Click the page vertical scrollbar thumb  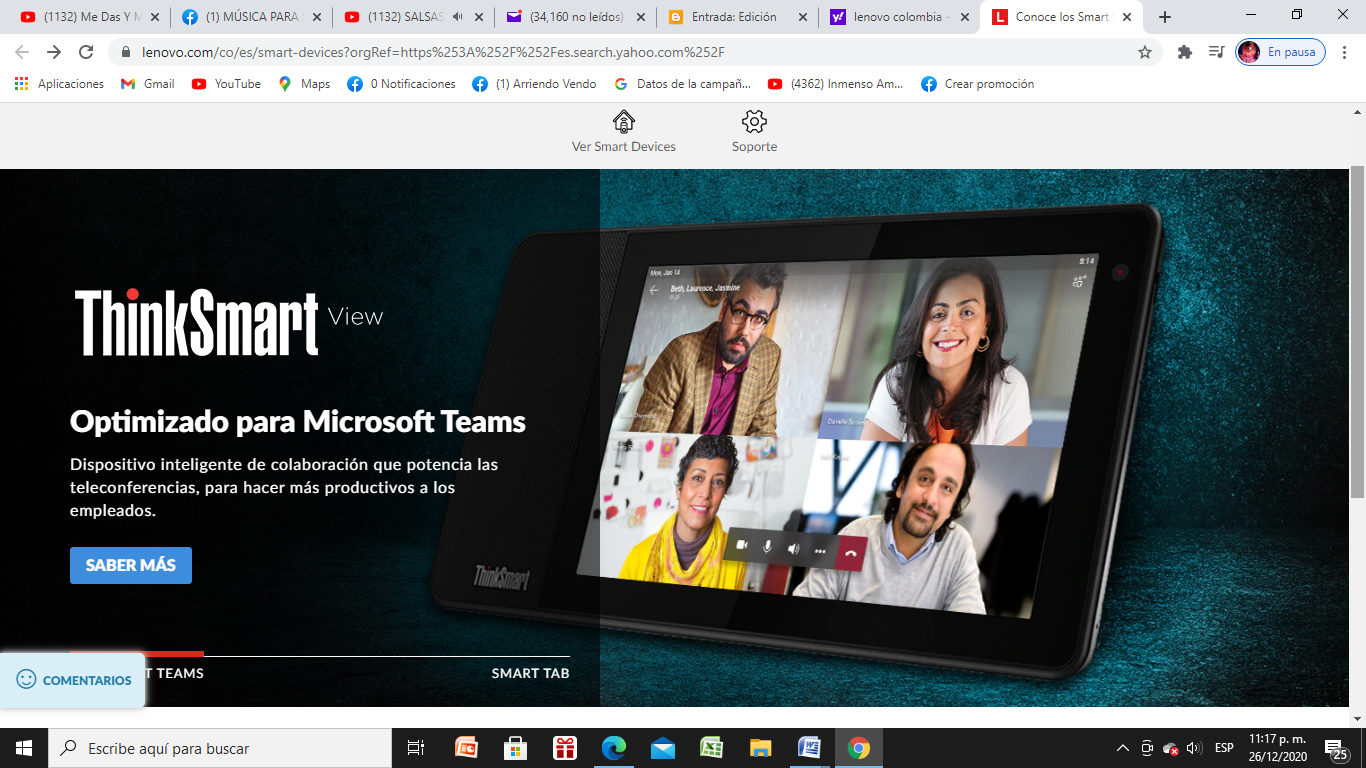click(x=1357, y=330)
